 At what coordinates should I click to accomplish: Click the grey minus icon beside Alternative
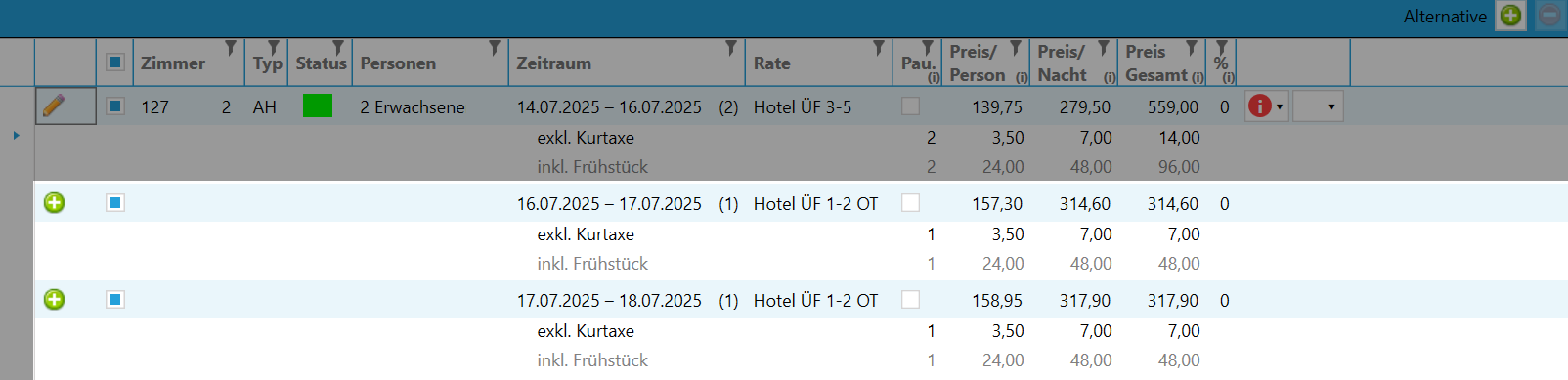pyautogui.click(x=1549, y=16)
